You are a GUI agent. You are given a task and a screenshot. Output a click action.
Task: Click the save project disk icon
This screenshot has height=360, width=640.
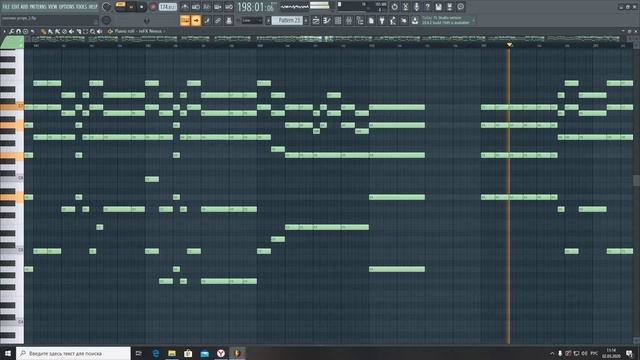pyautogui.click(x=438, y=7)
